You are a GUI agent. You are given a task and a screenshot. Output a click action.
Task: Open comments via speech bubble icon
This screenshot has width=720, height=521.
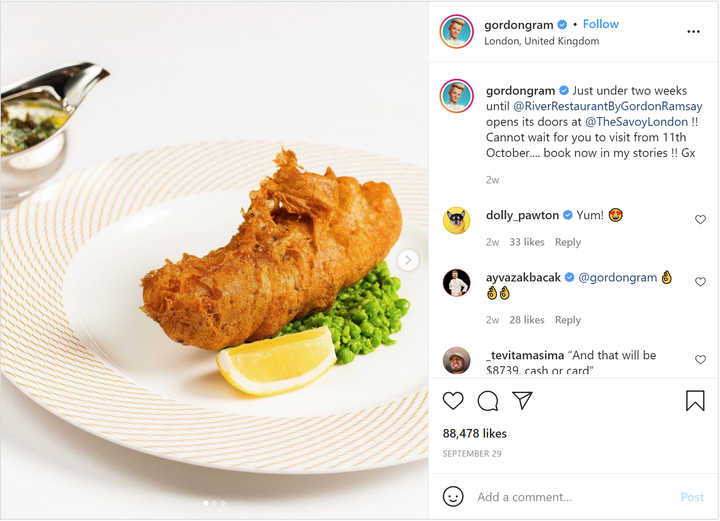pyautogui.click(x=488, y=401)
